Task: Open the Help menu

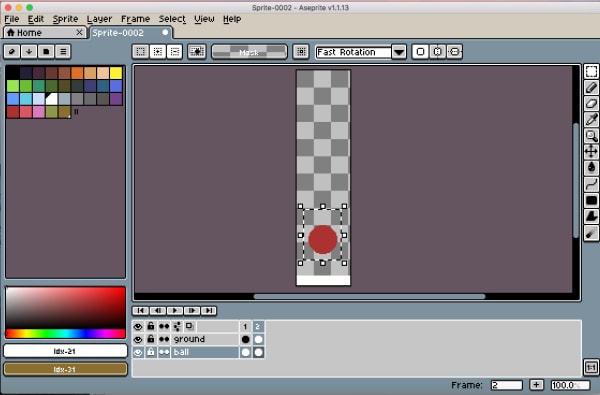Action: click(232, 19)
